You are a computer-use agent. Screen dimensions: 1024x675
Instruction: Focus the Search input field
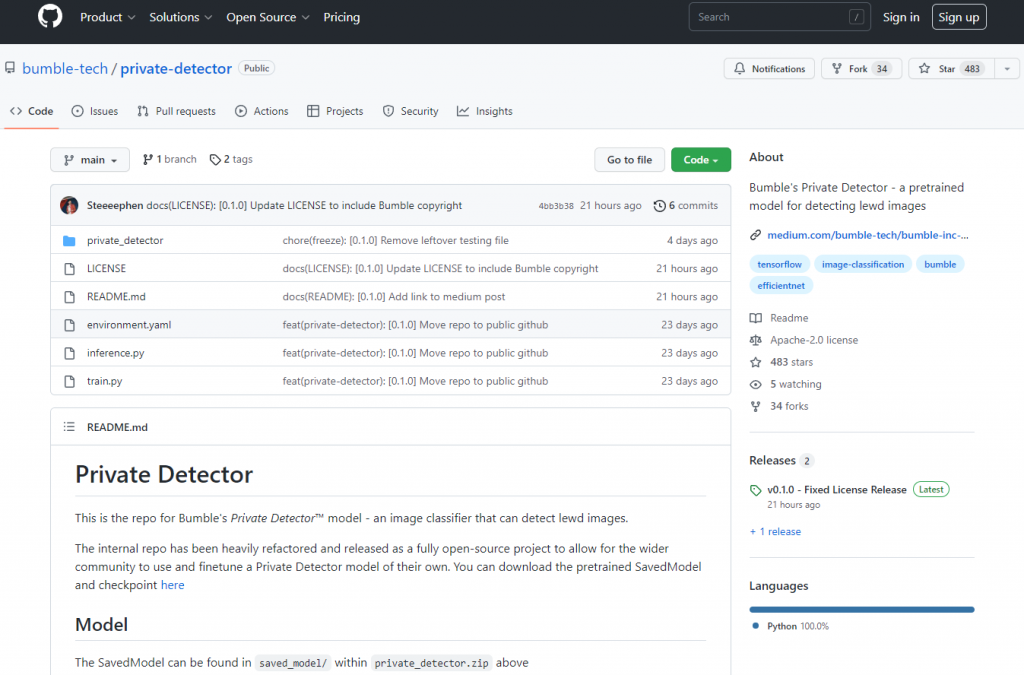[x=779, y=17]
